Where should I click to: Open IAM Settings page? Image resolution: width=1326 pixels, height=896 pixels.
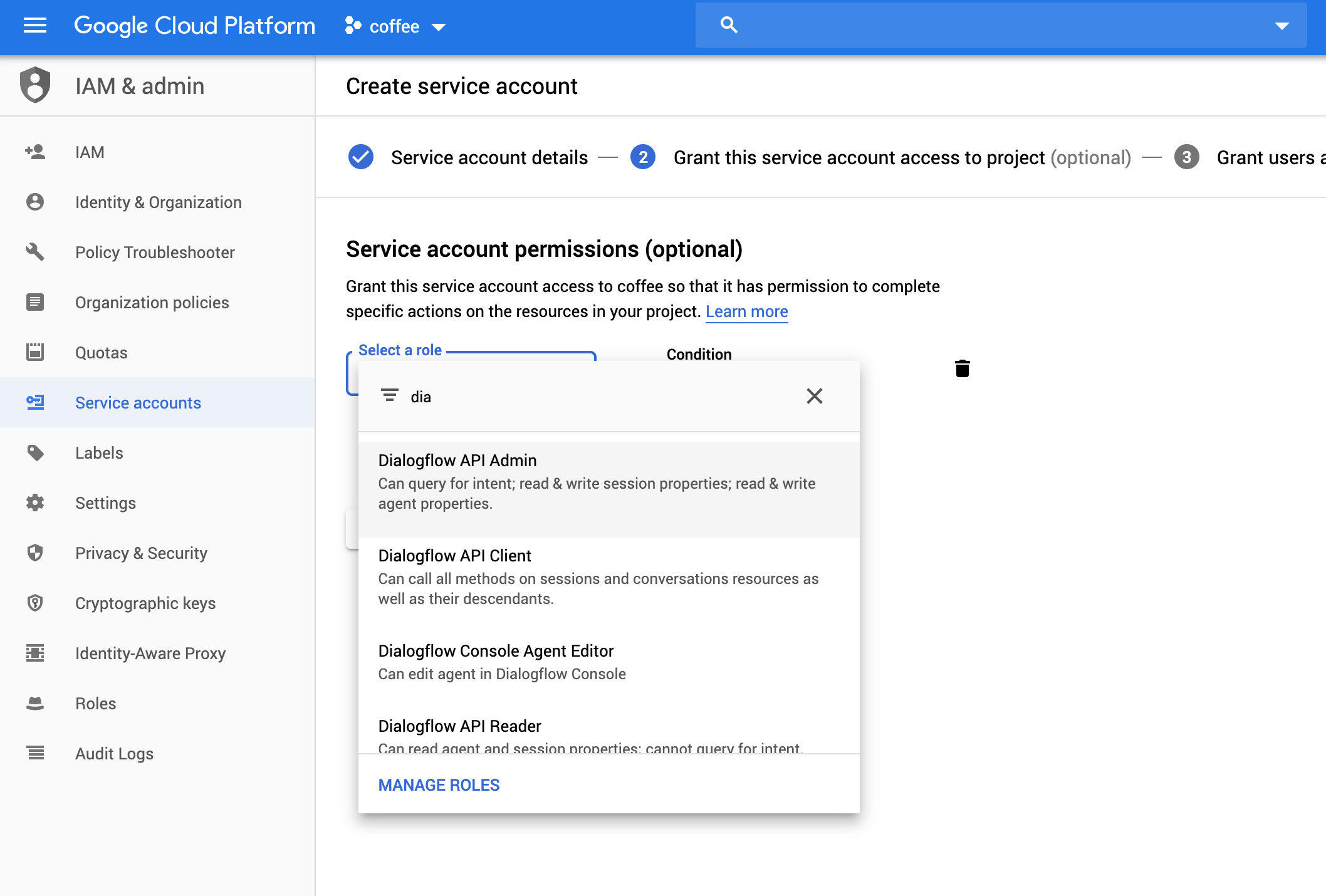pos(157,503)
